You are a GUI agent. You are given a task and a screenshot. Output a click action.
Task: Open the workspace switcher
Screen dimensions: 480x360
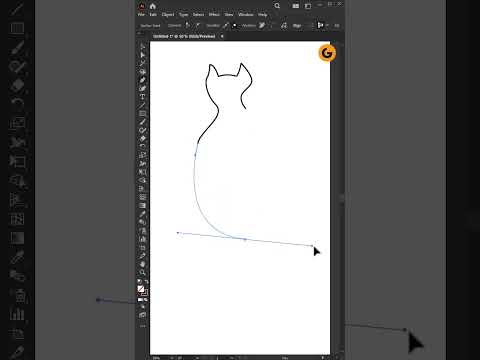point(308,6)
